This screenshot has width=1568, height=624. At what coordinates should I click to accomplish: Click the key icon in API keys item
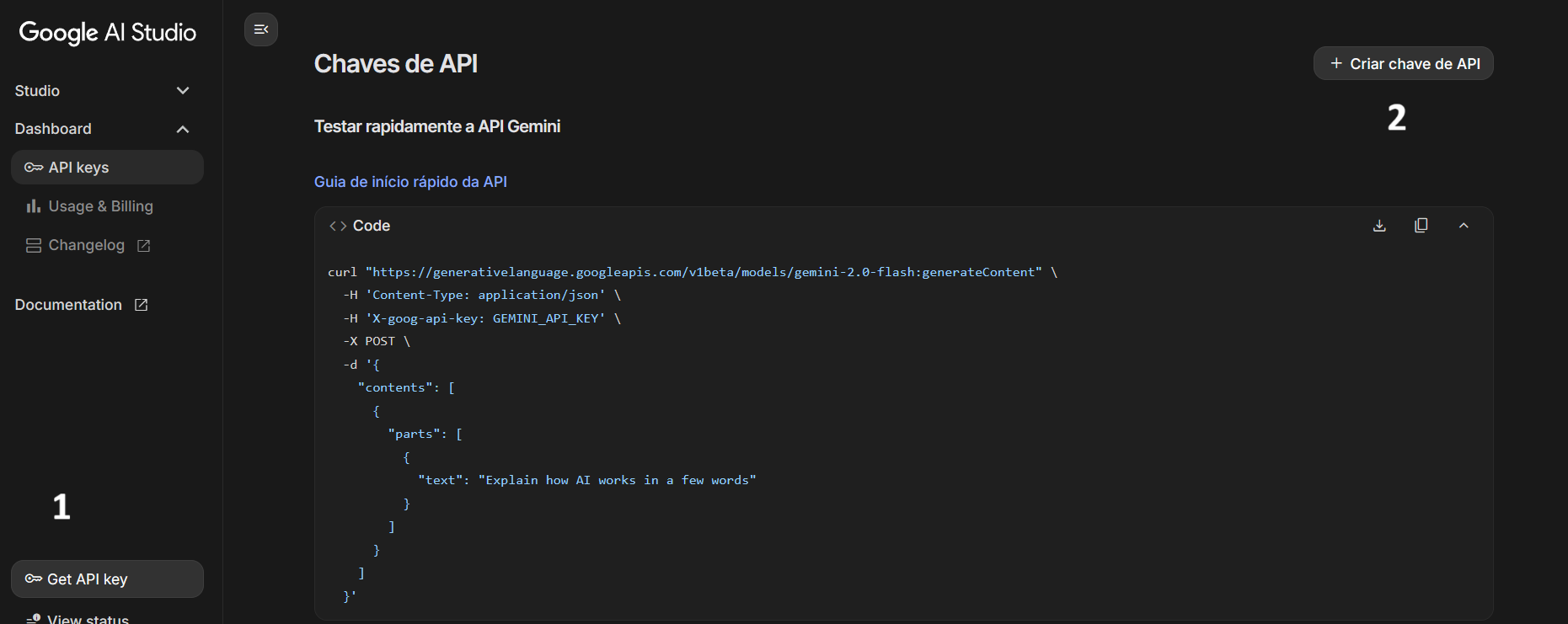(x=34, y=168)
